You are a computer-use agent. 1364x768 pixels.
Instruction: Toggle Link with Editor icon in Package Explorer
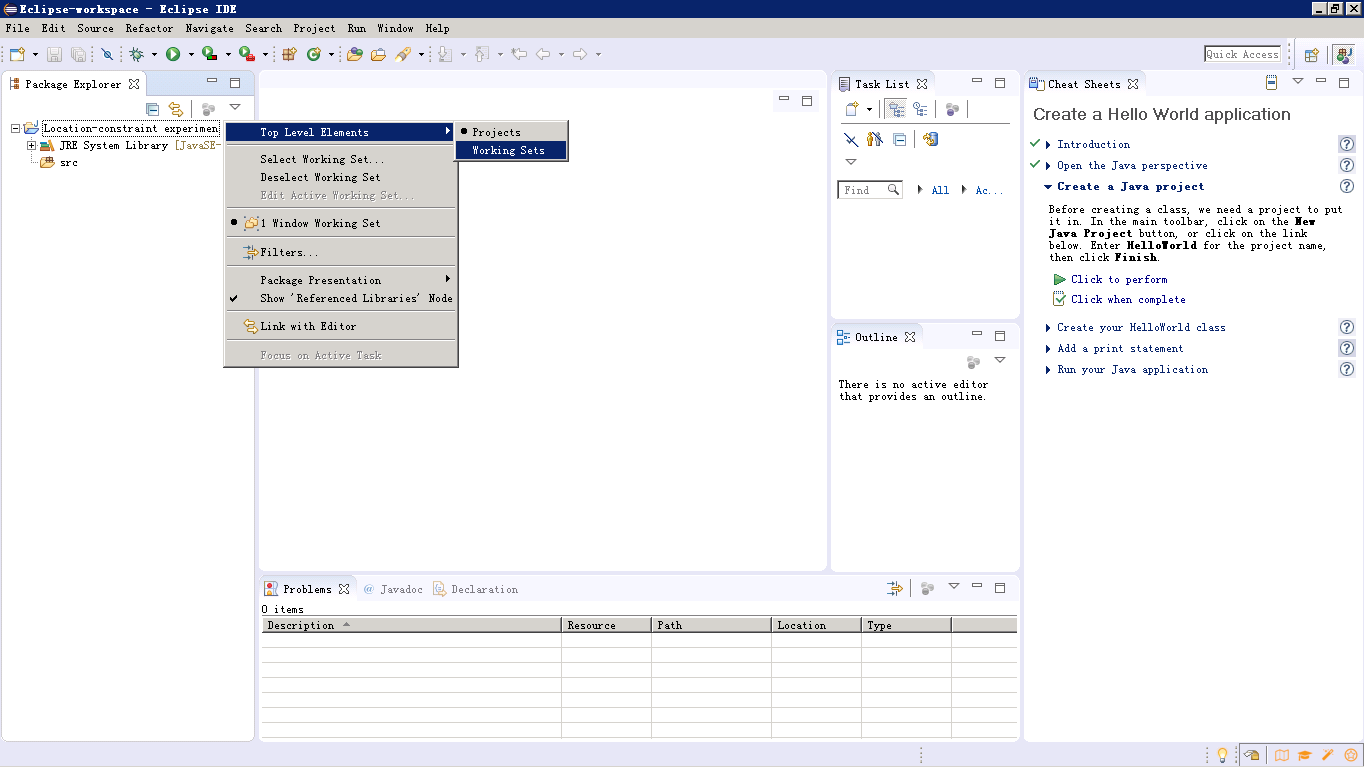pos(176,109)
